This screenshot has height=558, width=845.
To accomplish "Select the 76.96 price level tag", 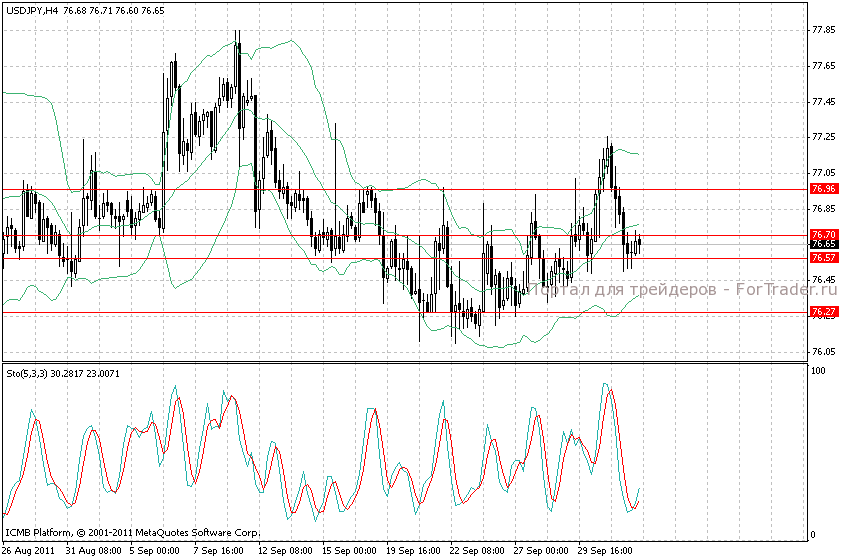I will [823, 189].
